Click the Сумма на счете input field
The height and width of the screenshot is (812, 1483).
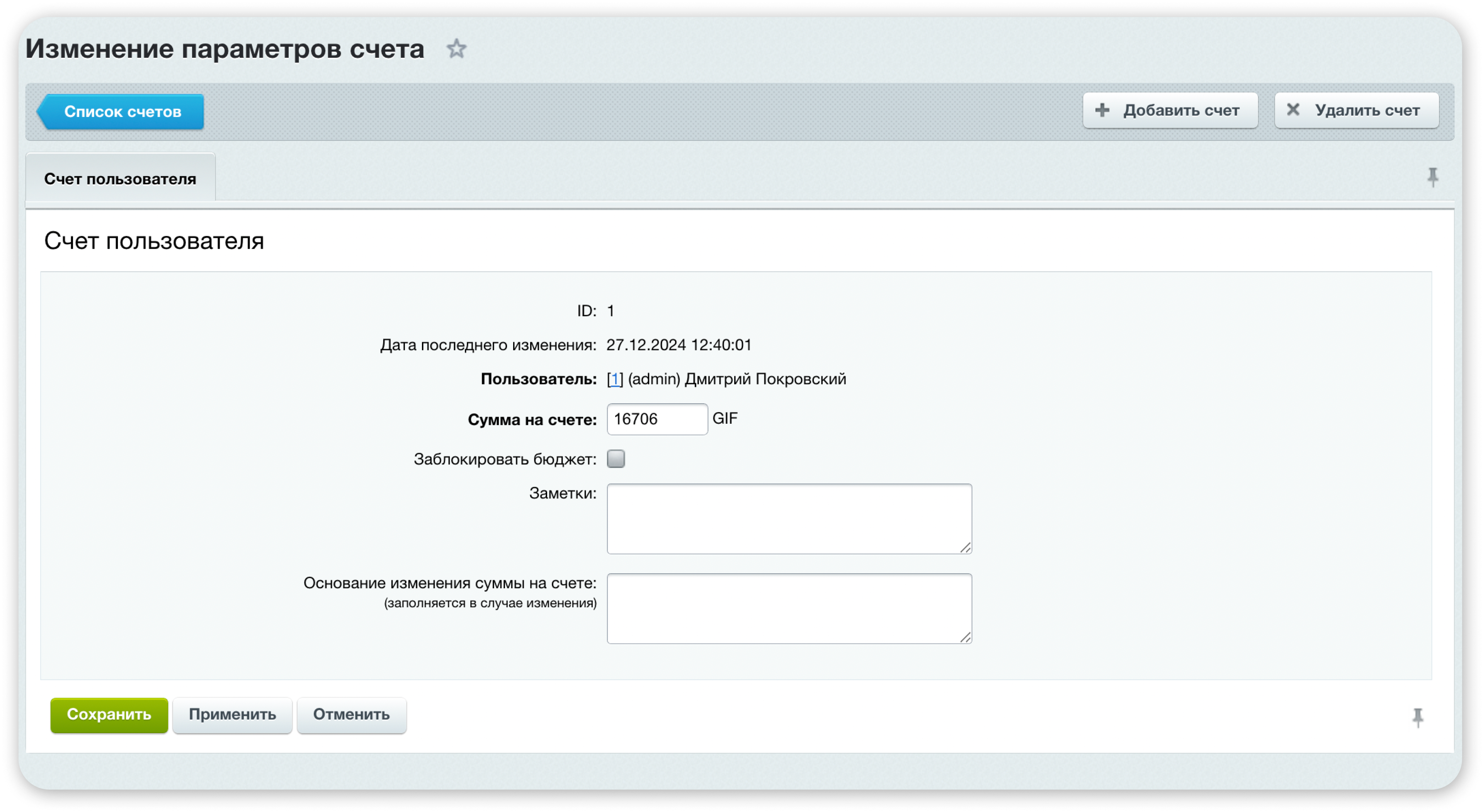click(657, 419)
